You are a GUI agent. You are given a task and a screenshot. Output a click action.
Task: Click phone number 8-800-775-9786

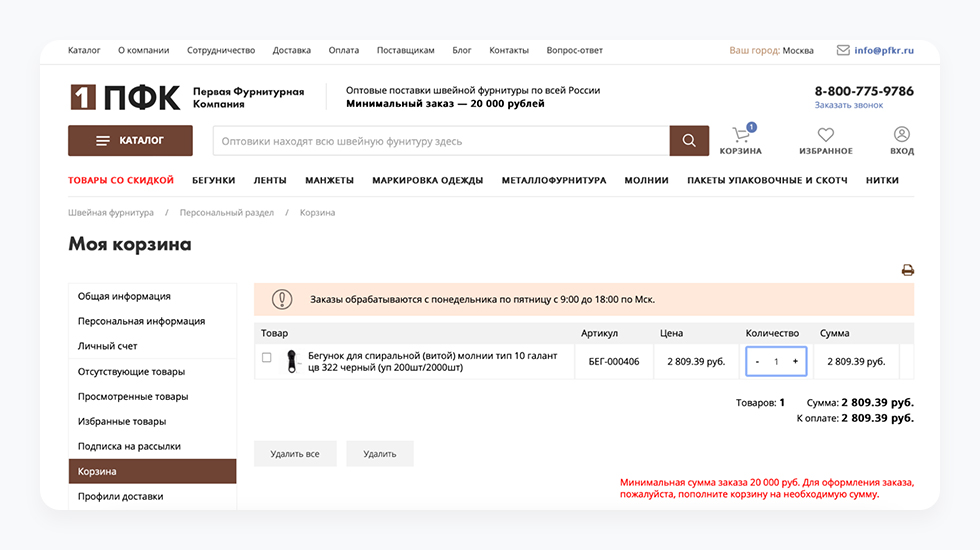[x=864, y=91]
